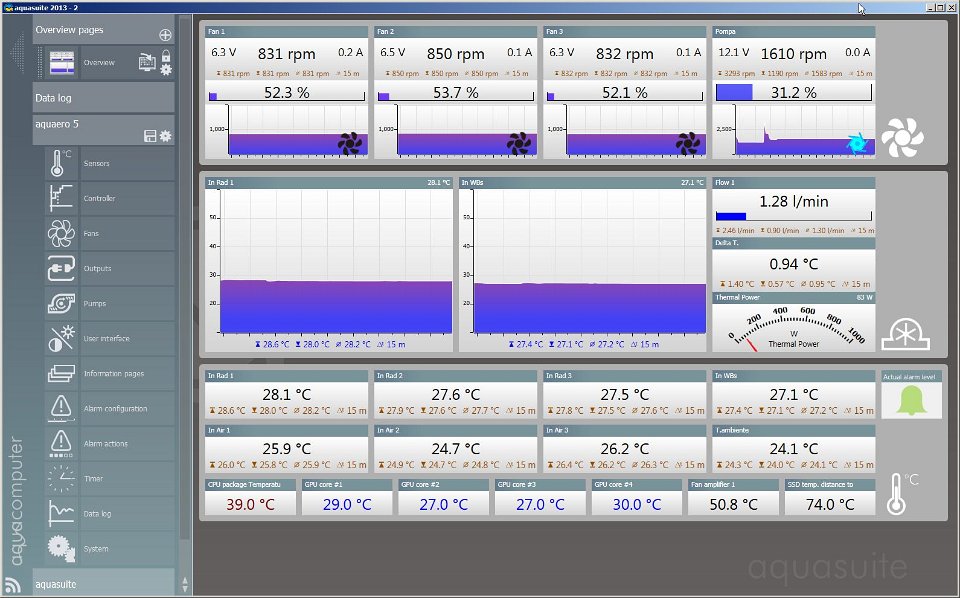Open the Sensors thermometer icon

click(61, 163)
